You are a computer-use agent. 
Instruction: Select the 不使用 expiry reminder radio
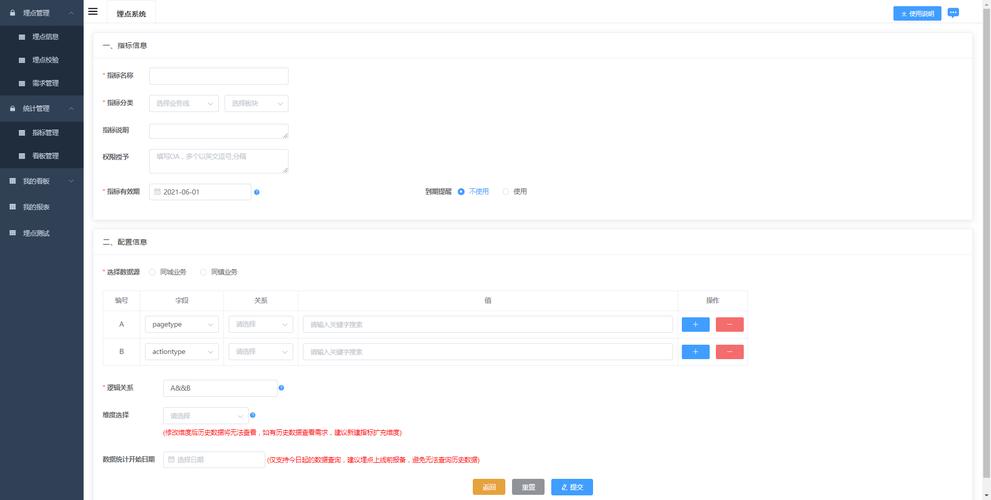461,192
